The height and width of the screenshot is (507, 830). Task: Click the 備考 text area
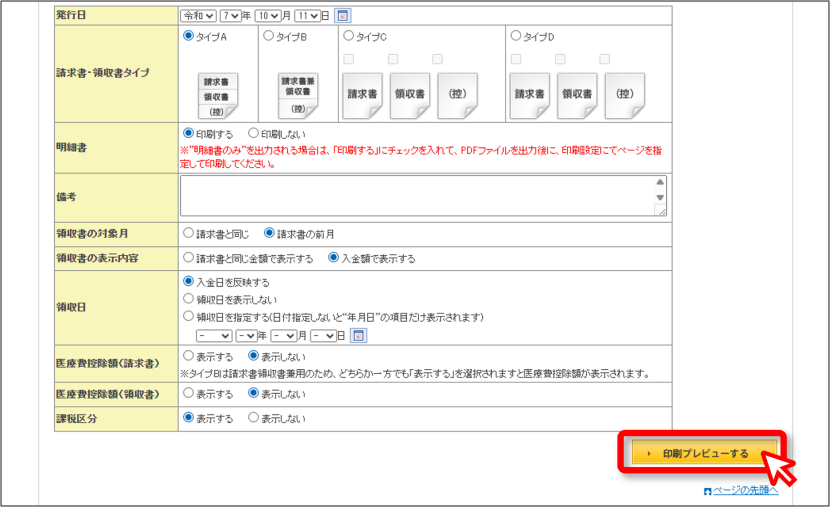423,196
